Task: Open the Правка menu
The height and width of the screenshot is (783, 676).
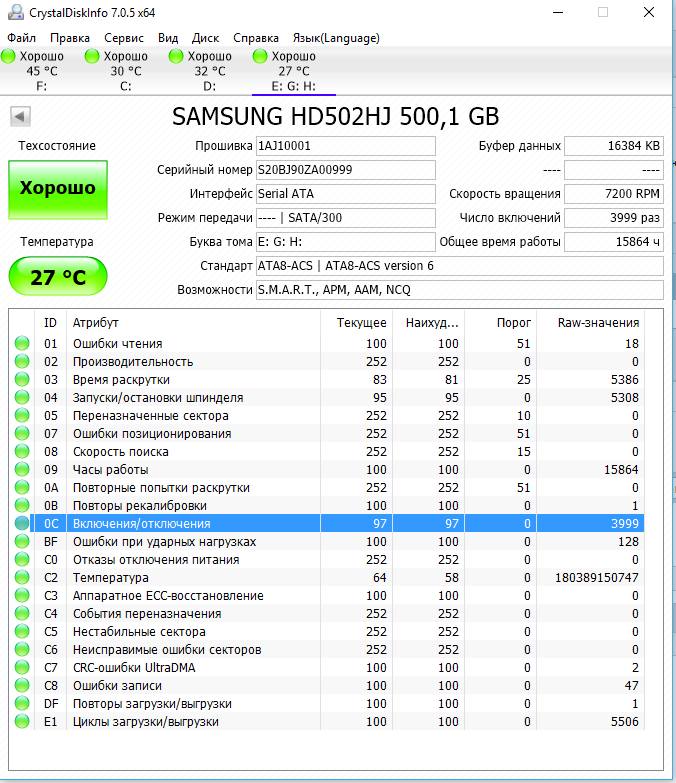Action: coord(70,38)
